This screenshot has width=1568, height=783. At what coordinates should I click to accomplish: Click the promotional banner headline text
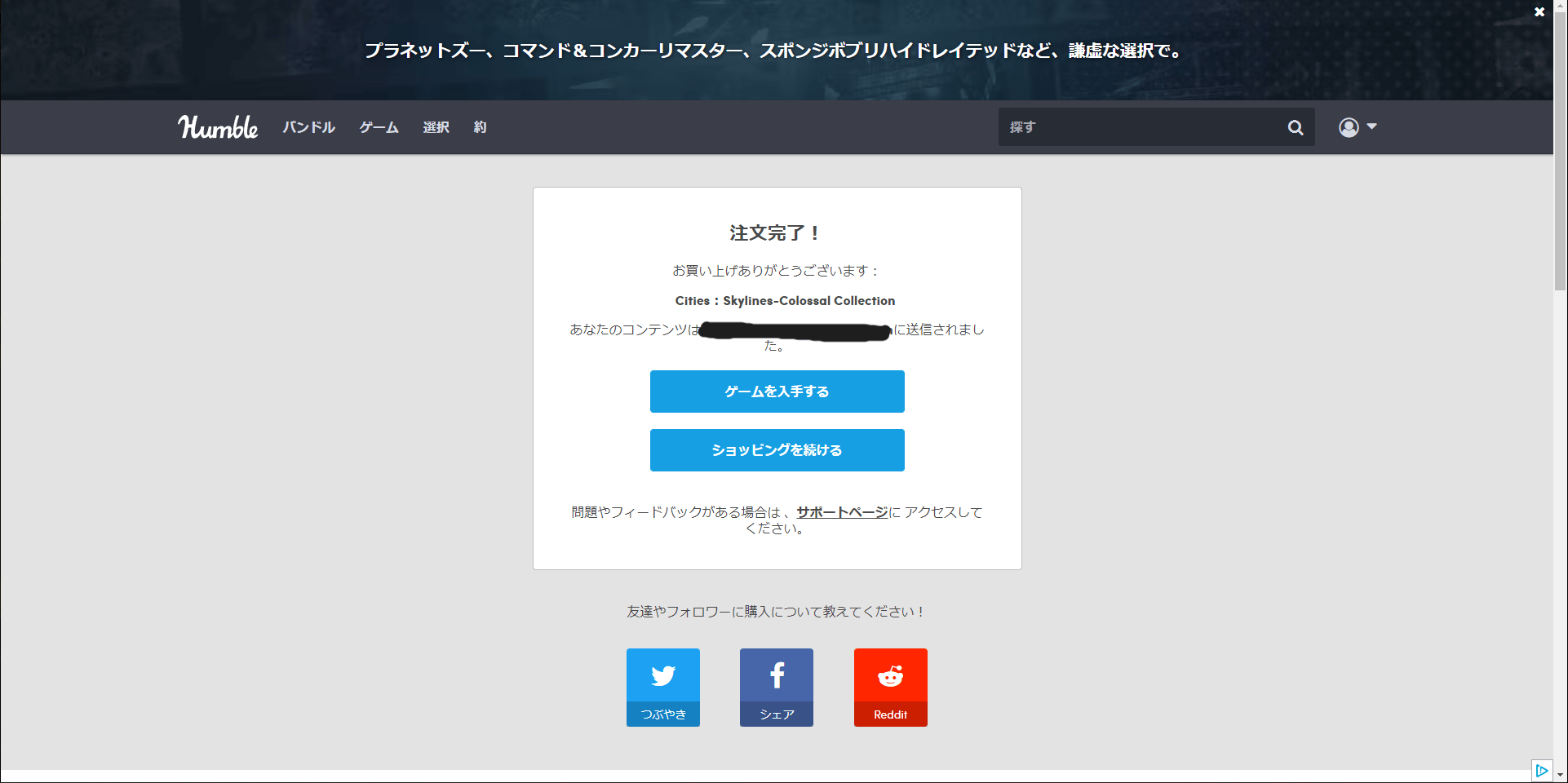[x=773, y=51]
